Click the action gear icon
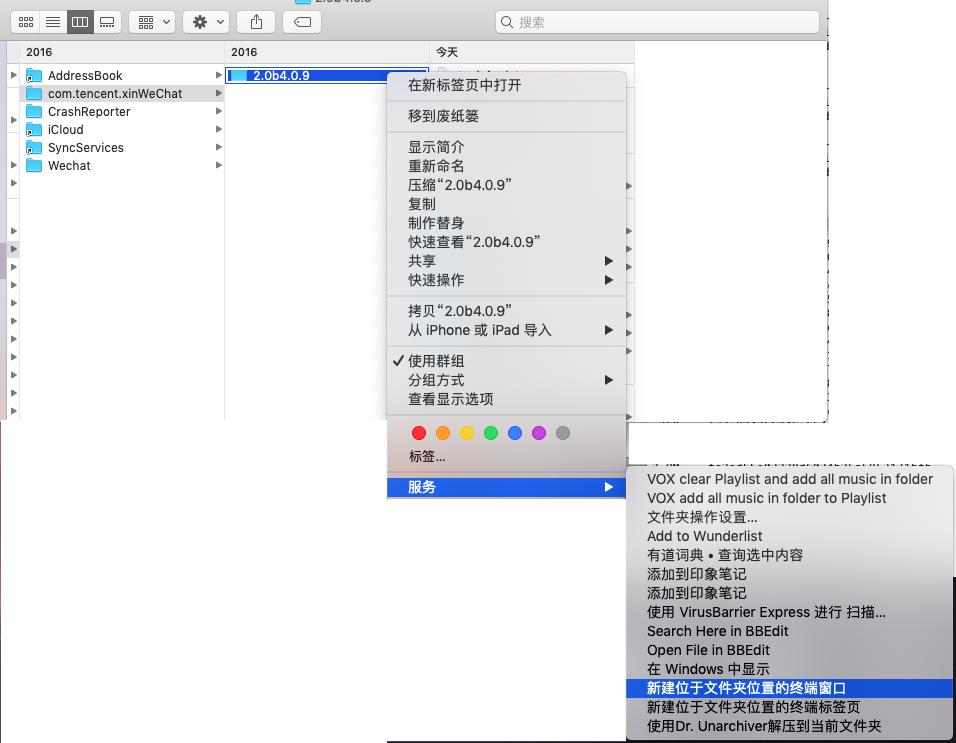The image size is (956, 743). pos(196,21)
